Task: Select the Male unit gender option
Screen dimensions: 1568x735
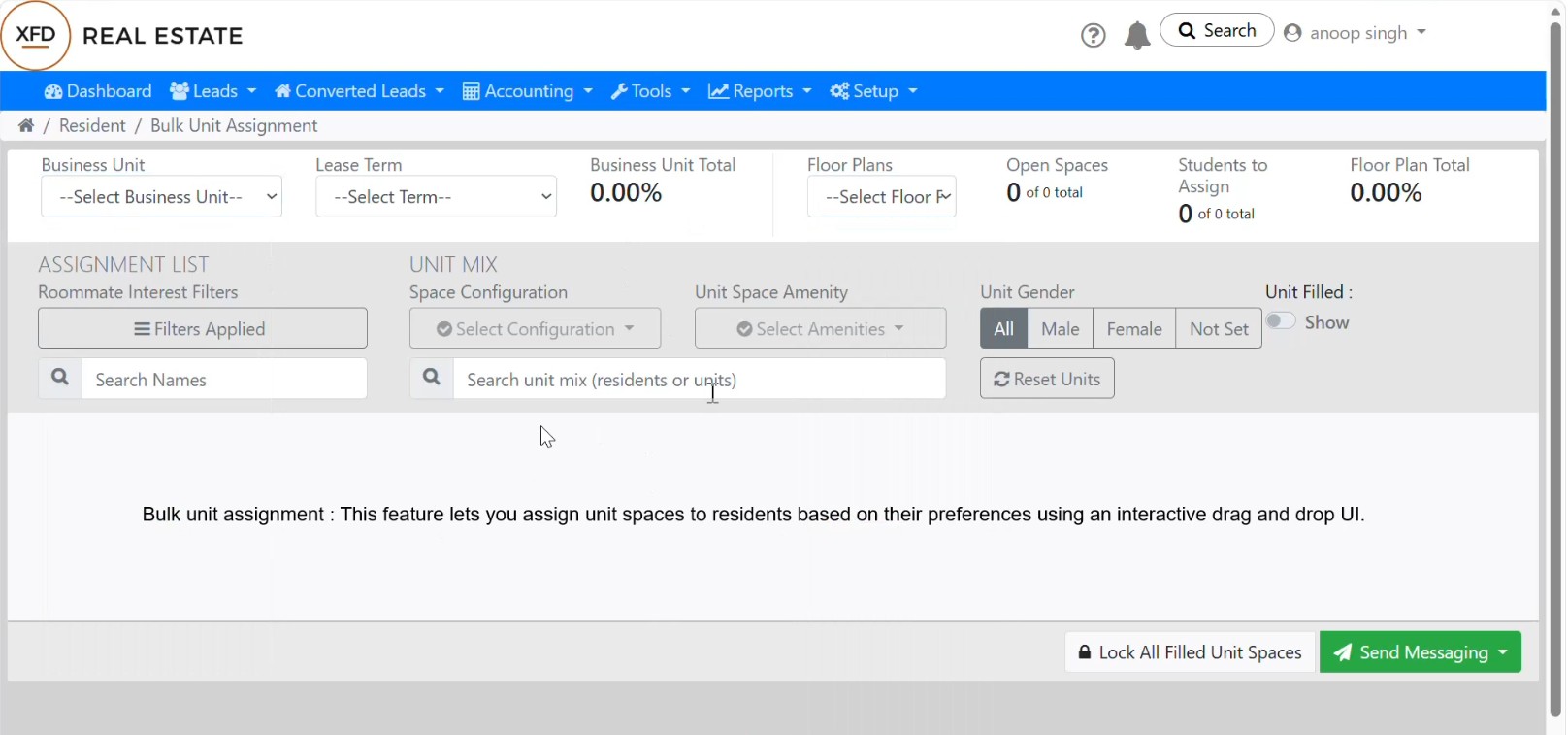Action: [x=1061, y=329]
